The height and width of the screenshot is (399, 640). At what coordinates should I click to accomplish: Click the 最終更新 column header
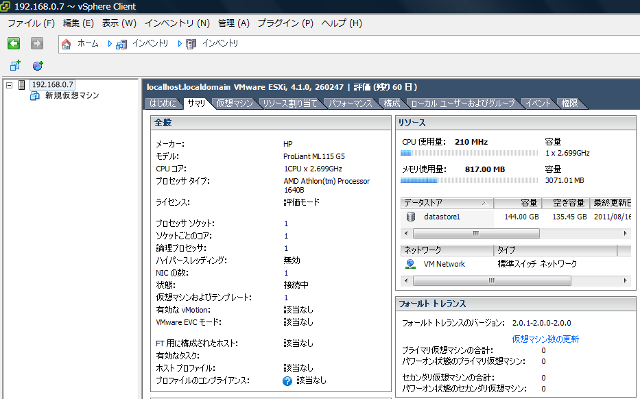611,203
